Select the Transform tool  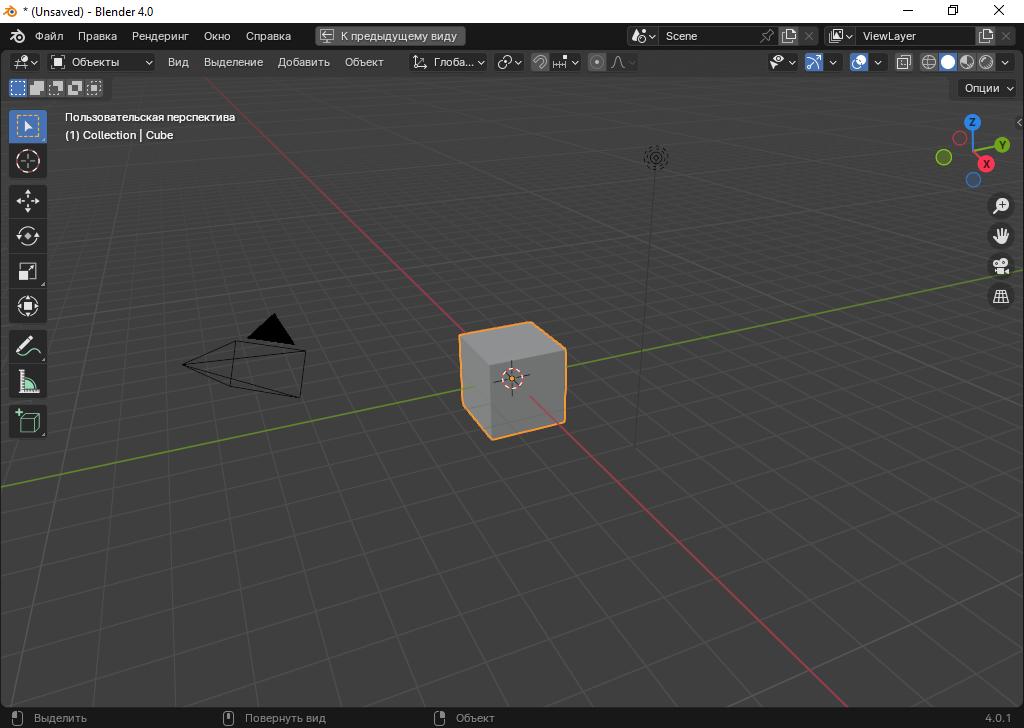(28, 306)
